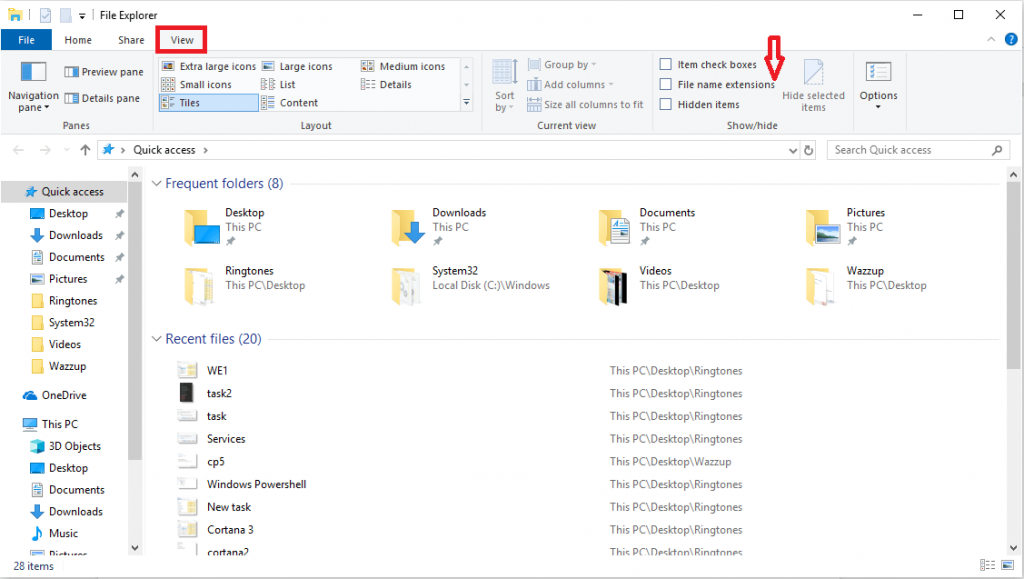Switch to large thumbnails via status bar icon
The width and height of the screenshot is (1024, 579).
tap(1008, 566)
